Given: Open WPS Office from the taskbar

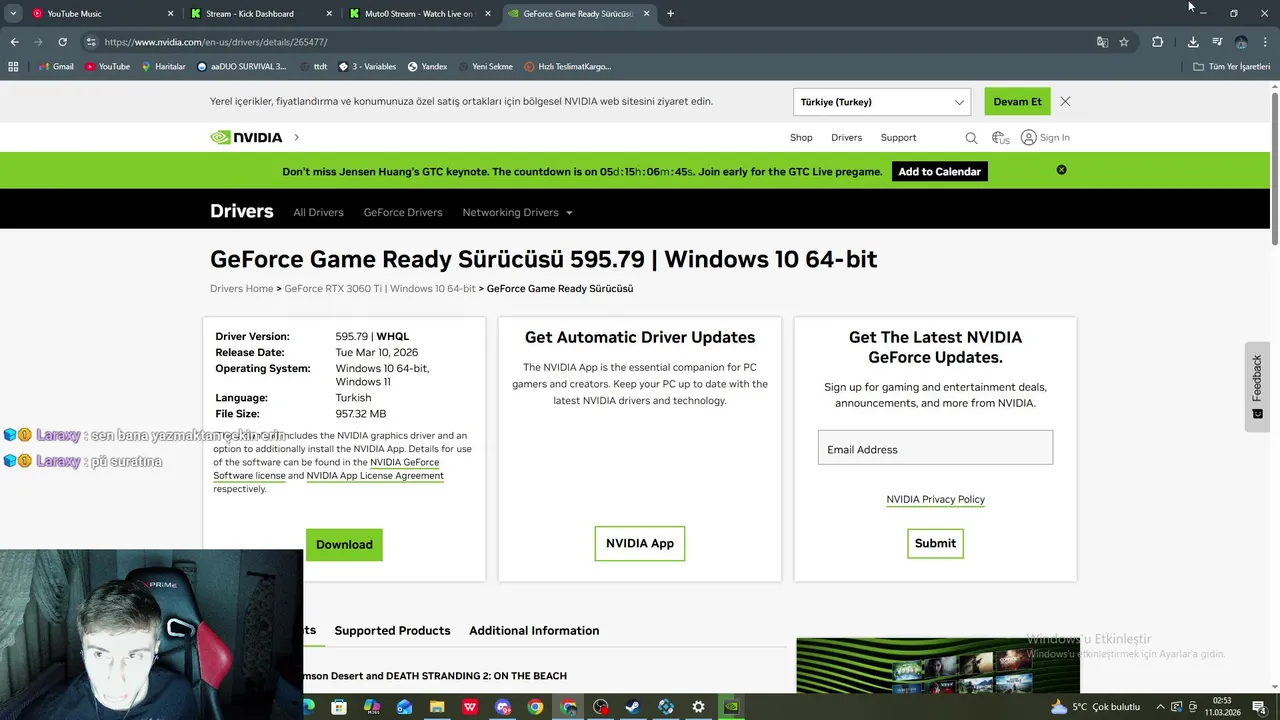Looking at the screenshot, I should click(470, 707).
